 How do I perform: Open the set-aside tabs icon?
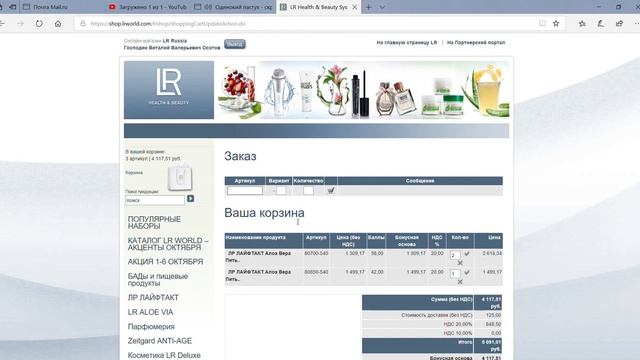point(13,7)
